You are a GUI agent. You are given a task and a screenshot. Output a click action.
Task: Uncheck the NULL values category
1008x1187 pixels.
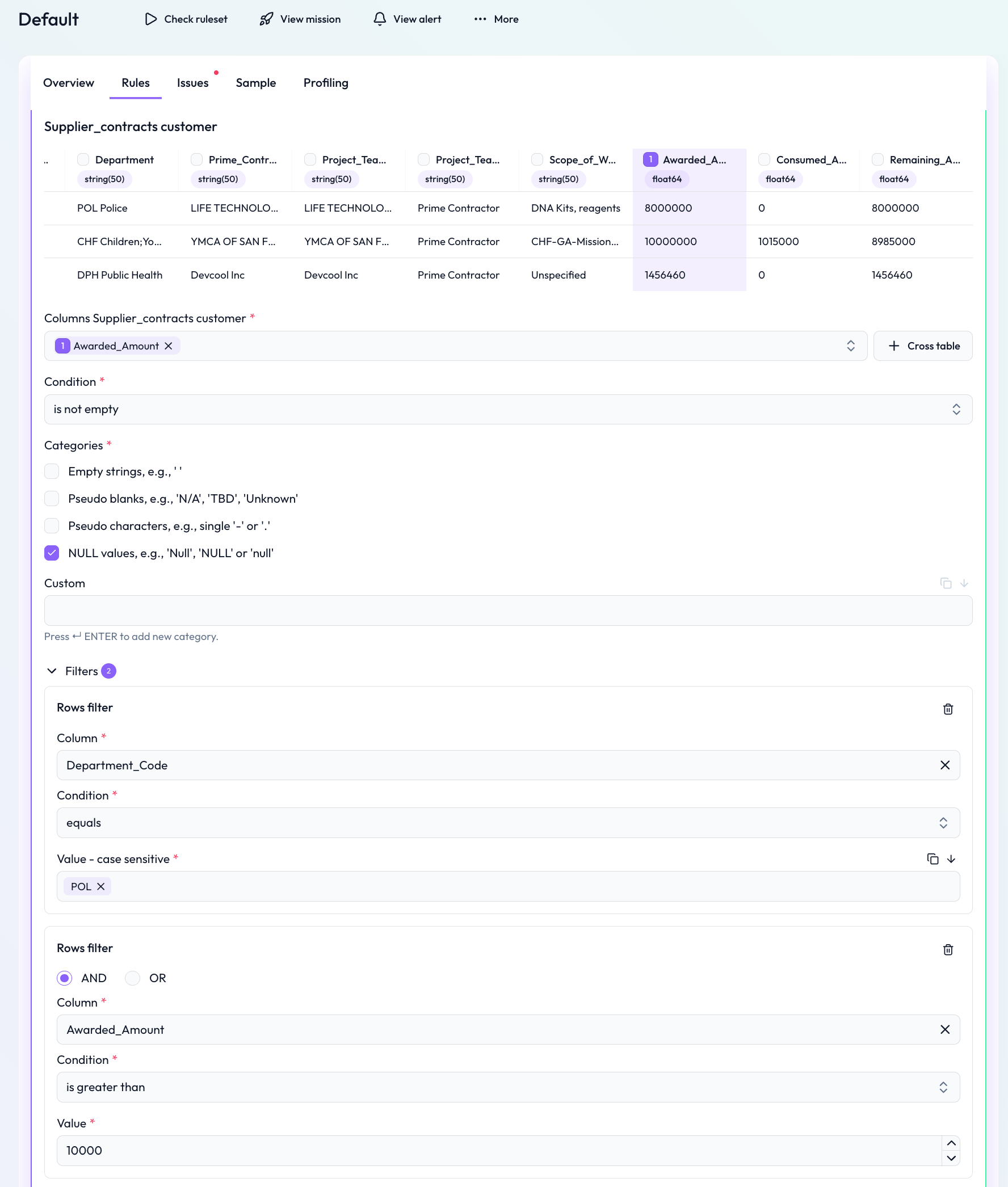(52, 553)
